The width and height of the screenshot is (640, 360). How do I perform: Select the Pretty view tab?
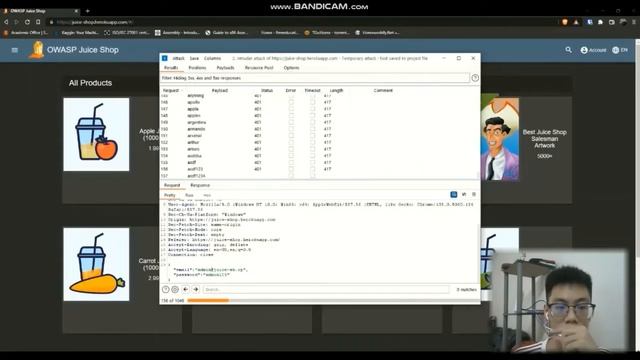tap(169, 195)
